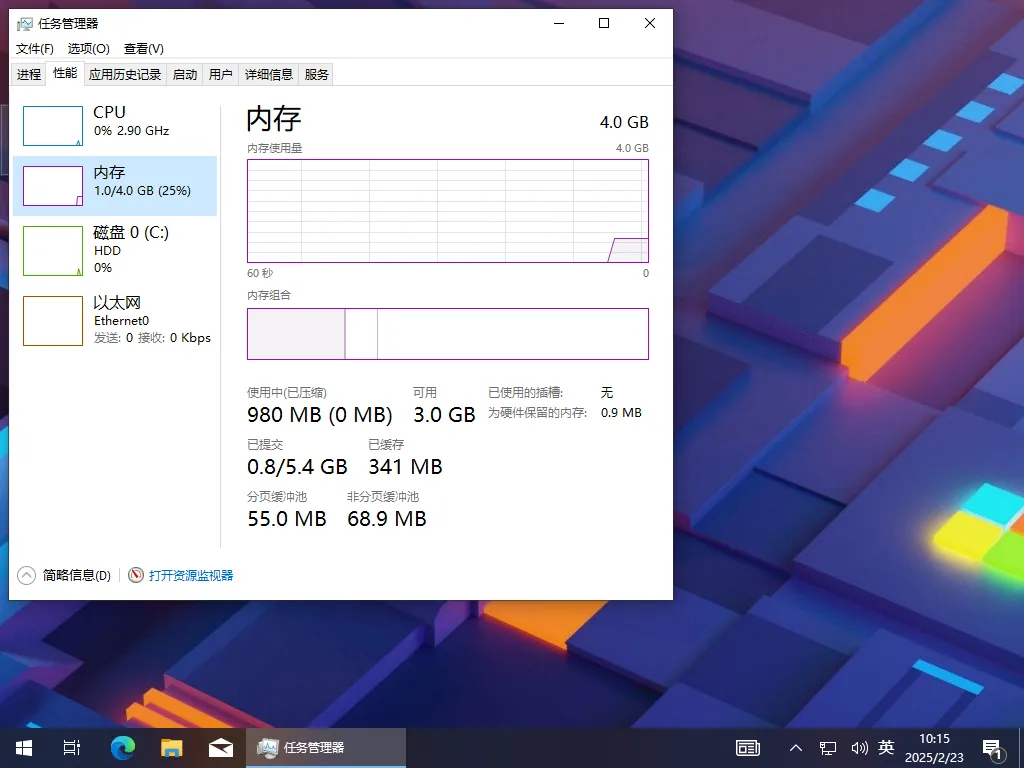The image size is (1024, 768).
Task: Switch to the 进程 tab
Action: [29, 73]
